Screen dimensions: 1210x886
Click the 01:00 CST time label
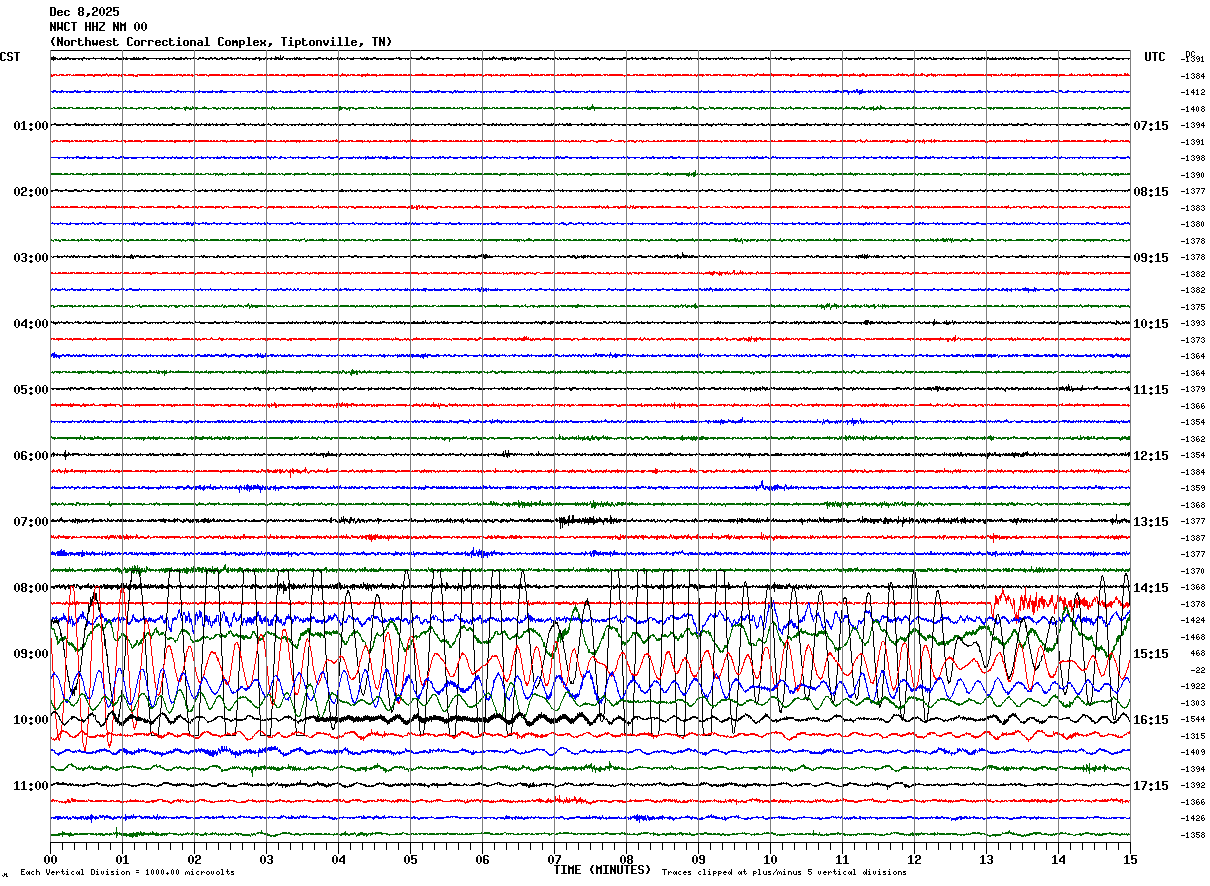click(x=31, y=126)
